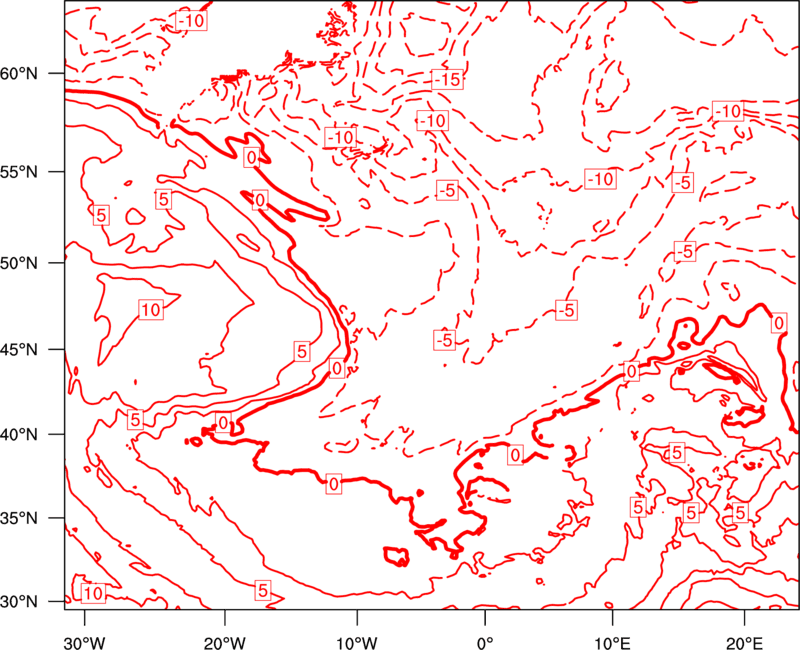Click the 60°N latitude axis label
800x650 pixels.
[x=19, y=74]
